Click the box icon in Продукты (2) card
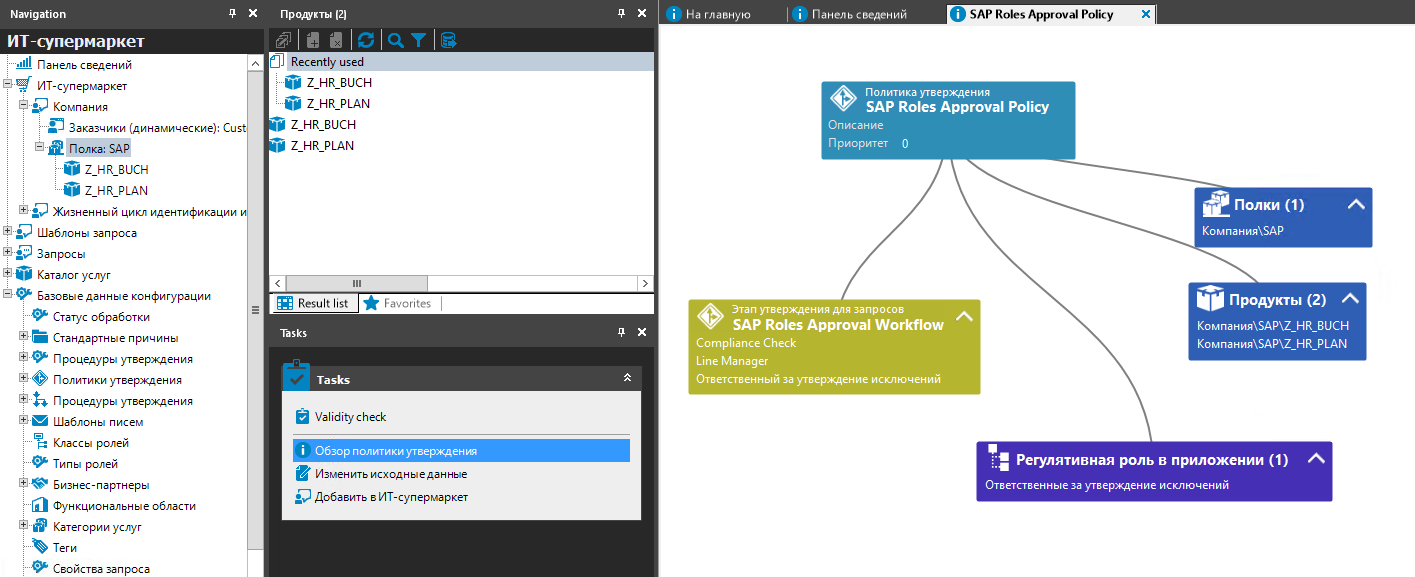1415x577 pixels. (1211, 298)
